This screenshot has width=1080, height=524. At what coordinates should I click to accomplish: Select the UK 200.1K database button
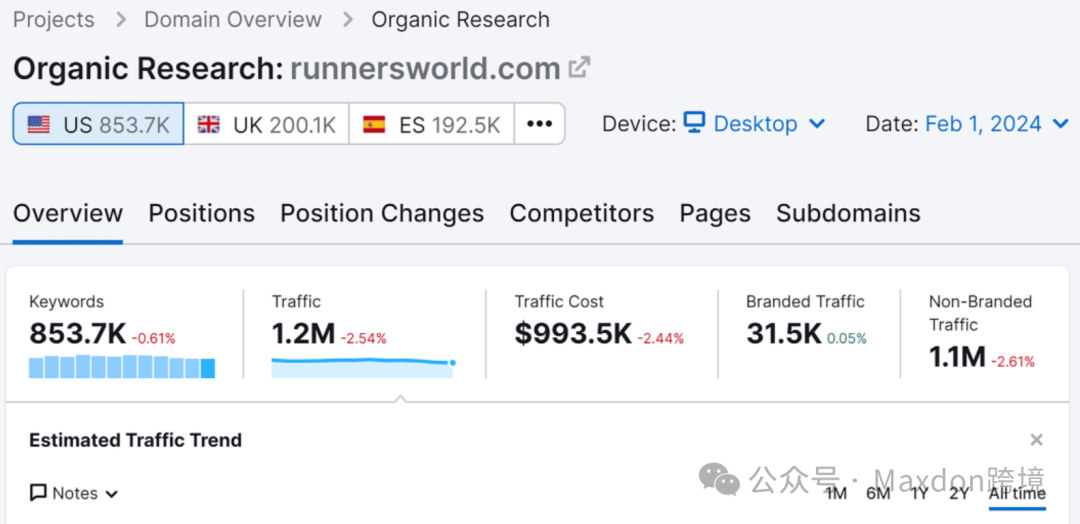point(267,124)
